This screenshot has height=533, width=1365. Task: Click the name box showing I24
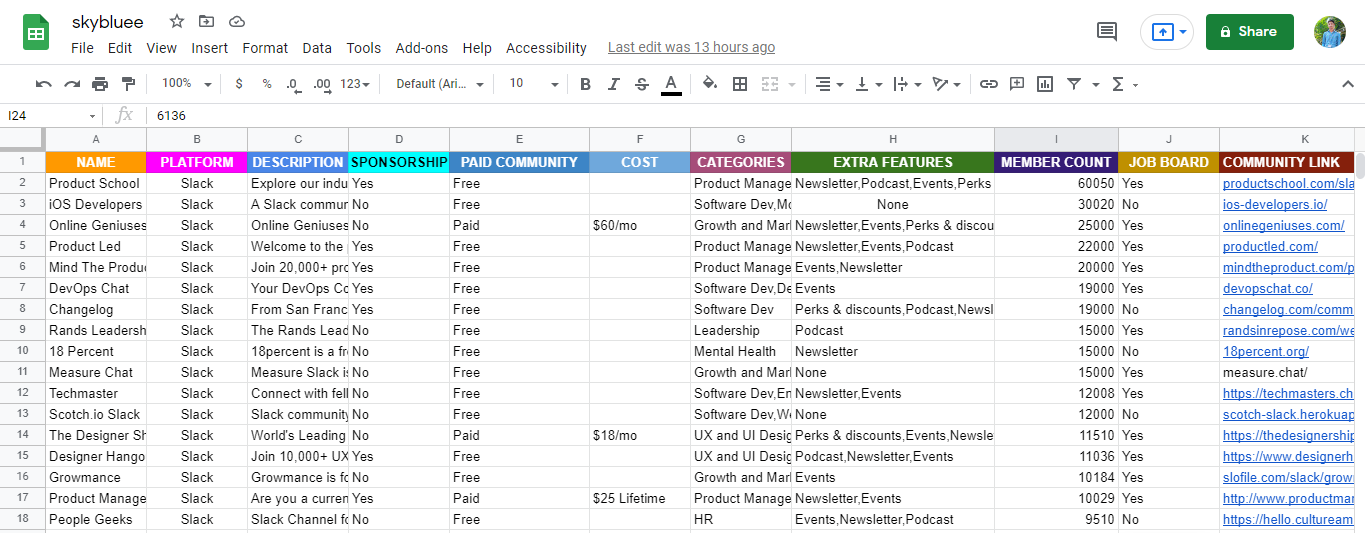(52, 116)
